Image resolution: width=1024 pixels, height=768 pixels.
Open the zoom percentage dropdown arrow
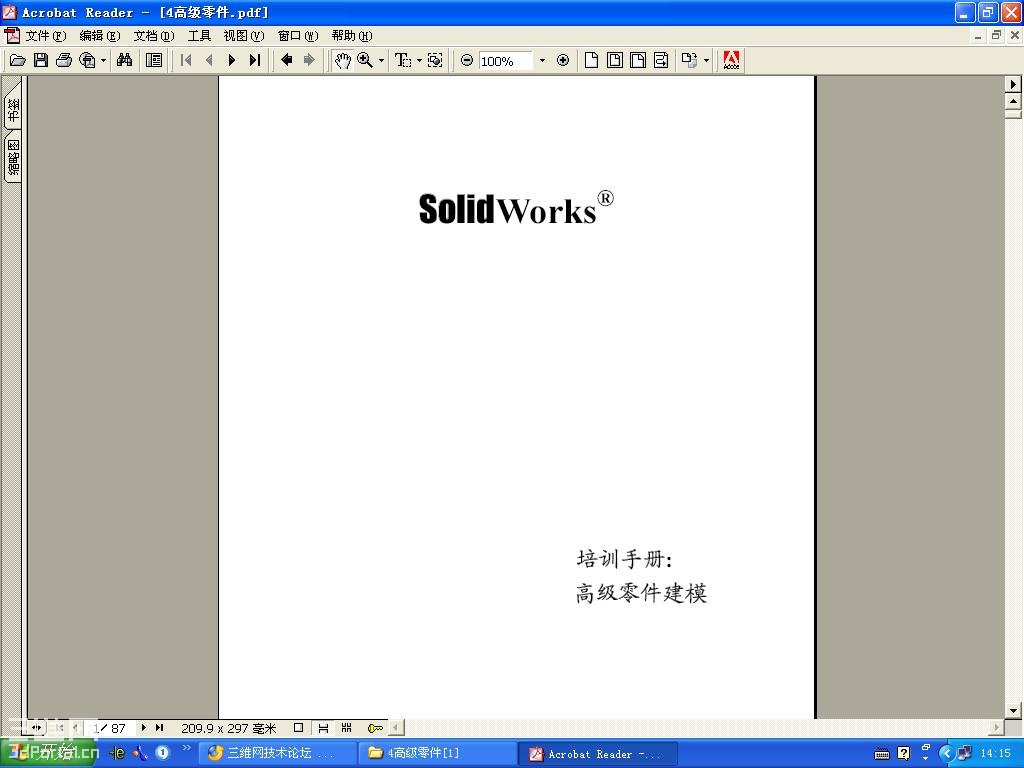pos(542,61)
